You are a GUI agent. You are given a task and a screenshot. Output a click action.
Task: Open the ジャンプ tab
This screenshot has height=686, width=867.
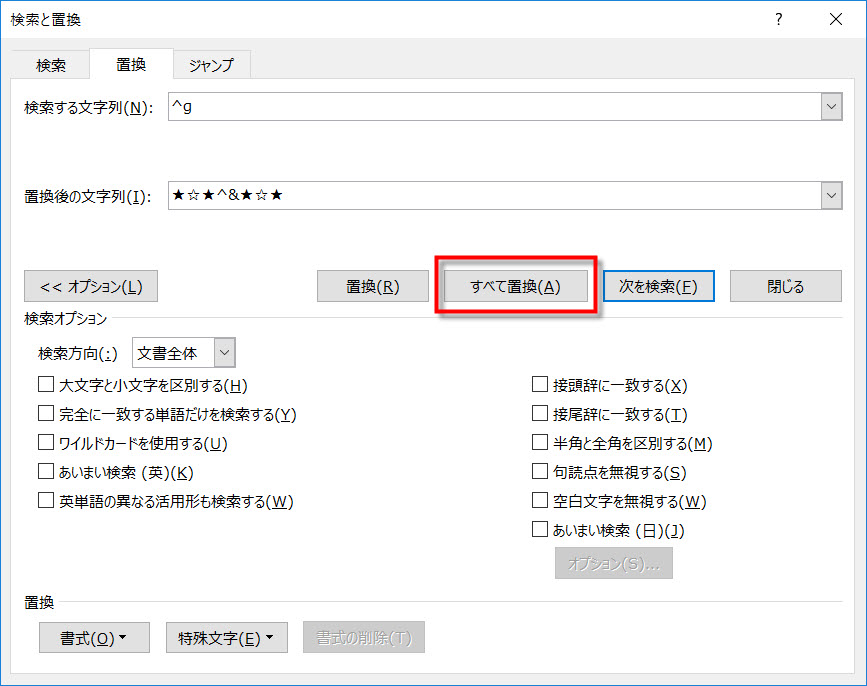211,65
